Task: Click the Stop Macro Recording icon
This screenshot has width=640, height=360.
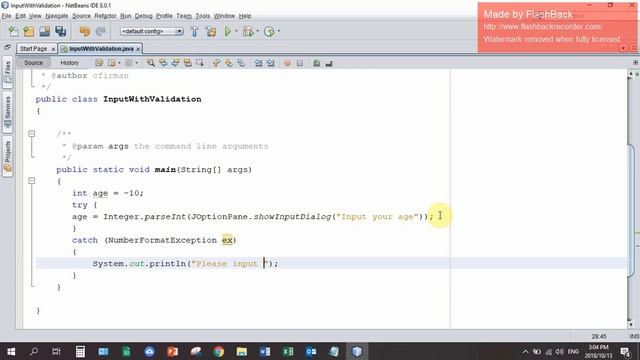Action: 300,63
